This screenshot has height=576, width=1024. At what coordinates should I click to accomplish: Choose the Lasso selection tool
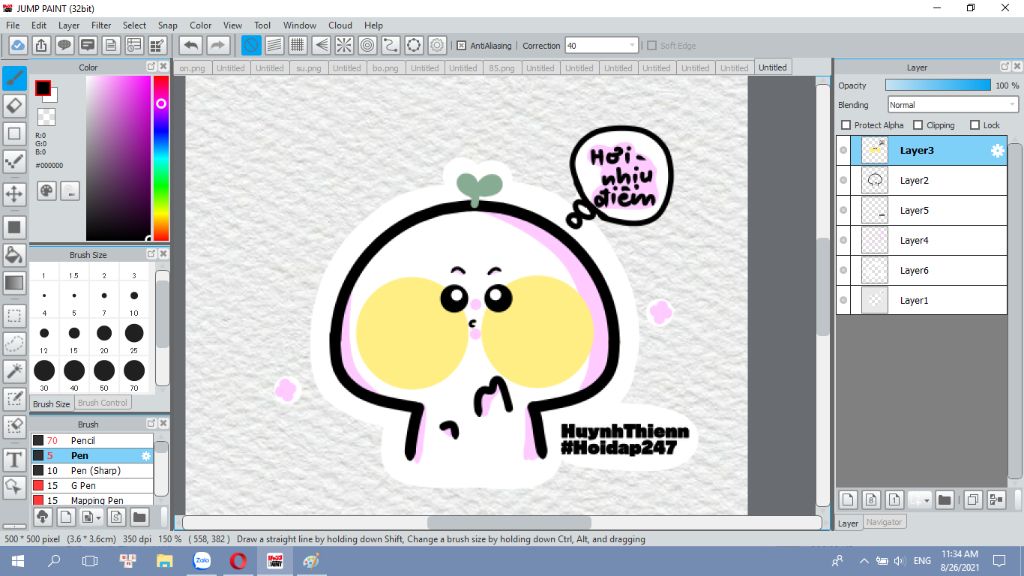[x=14, y=344]
